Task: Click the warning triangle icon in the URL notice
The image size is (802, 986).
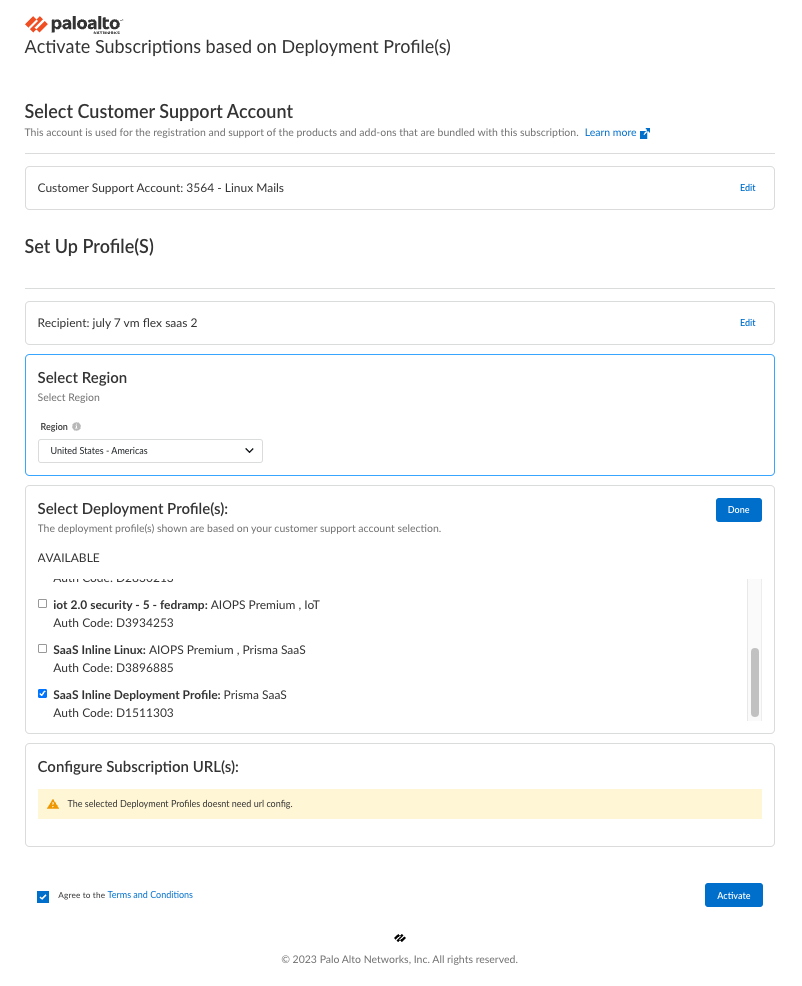Action: pyautogui.click(x=53, y=804)
